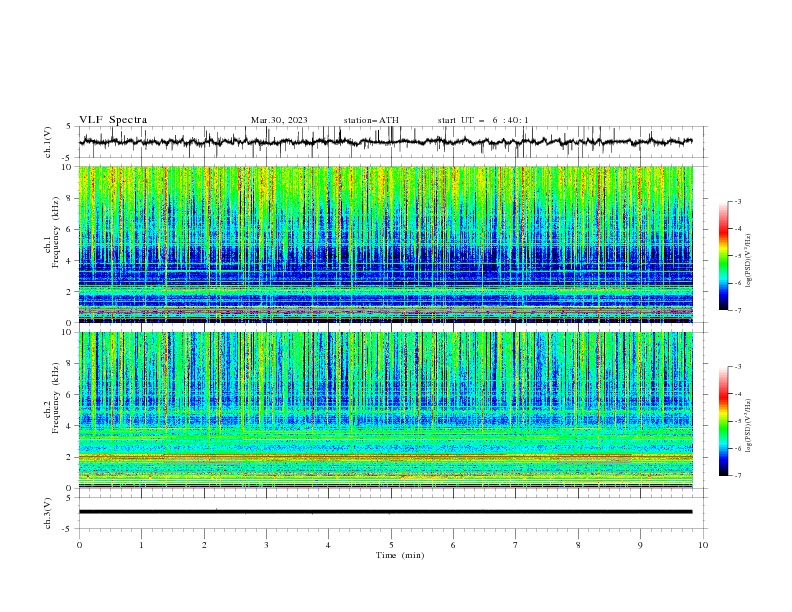Click the upper 'log(PSD)(V²/Hz)' colorbar label
This screenshot has width=792, height=612.
[x=748, y=261]
